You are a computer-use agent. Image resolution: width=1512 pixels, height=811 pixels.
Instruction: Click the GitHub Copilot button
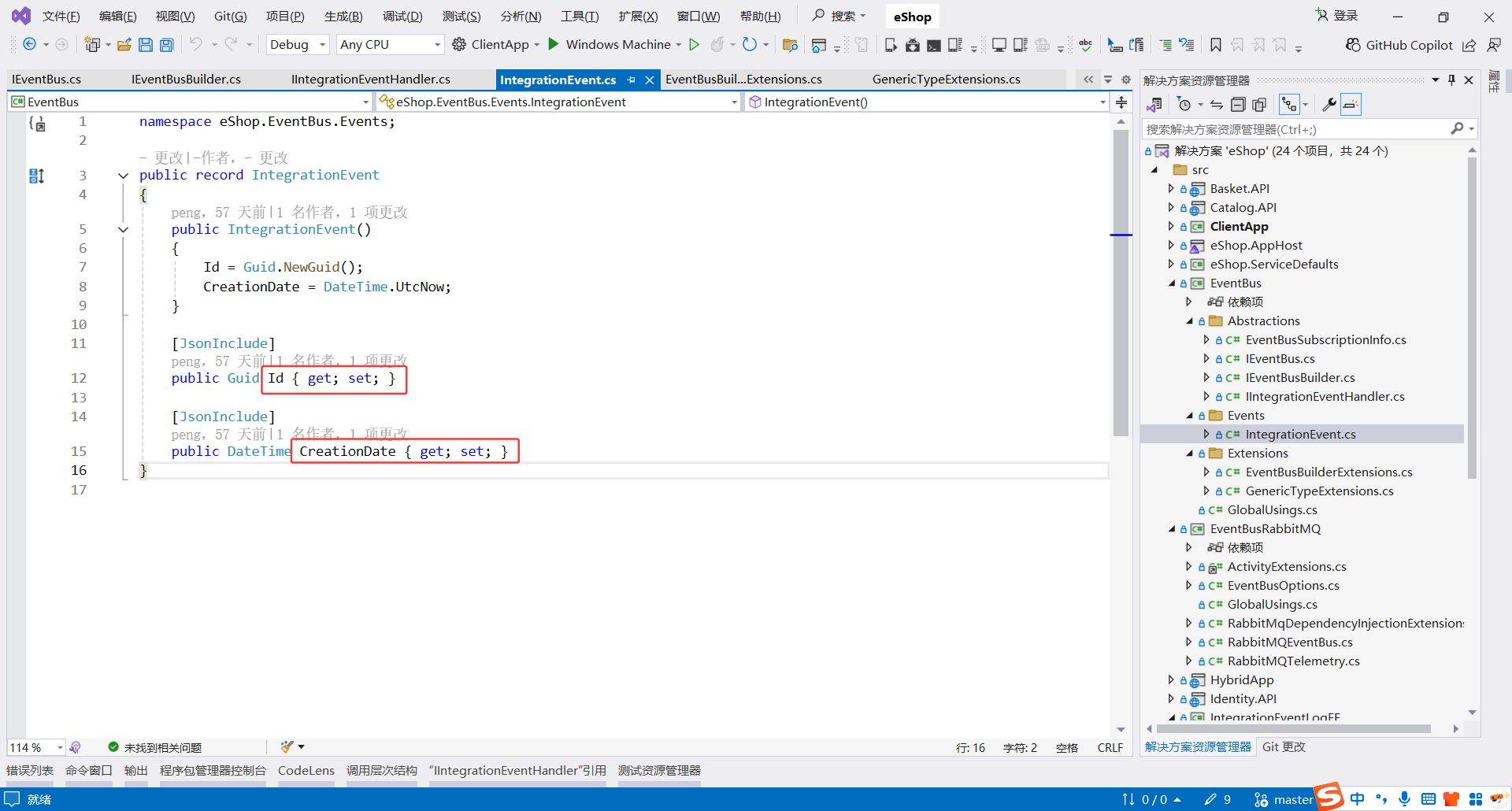tap(1399, 45)
